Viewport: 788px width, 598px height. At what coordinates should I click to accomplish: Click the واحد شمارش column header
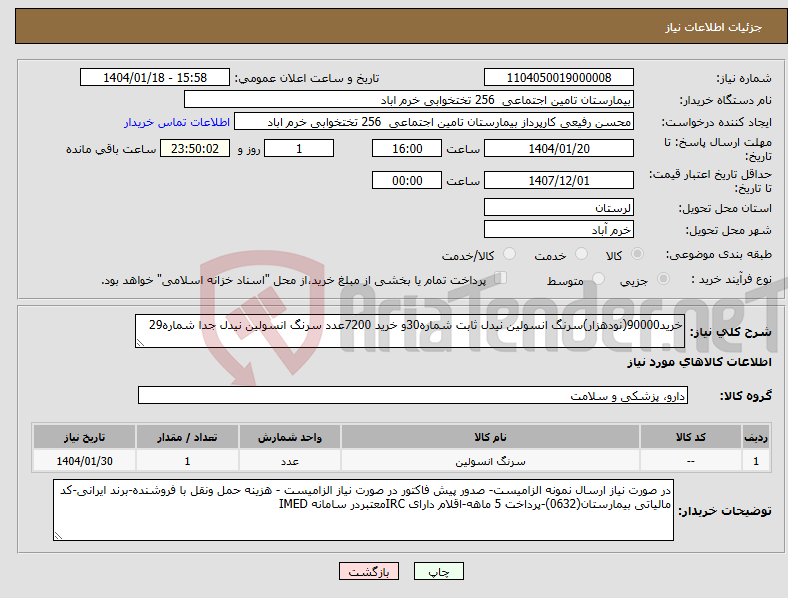pyautogui.click(x=290, y=437)
